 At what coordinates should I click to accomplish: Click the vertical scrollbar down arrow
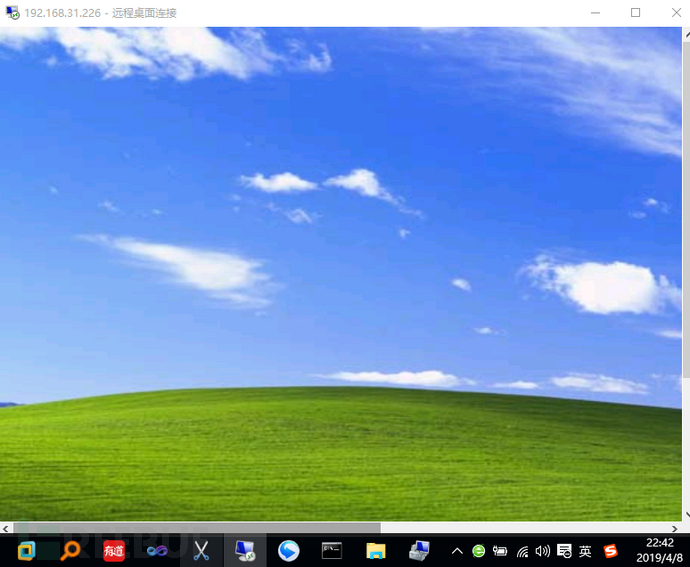tap(686, 514)
